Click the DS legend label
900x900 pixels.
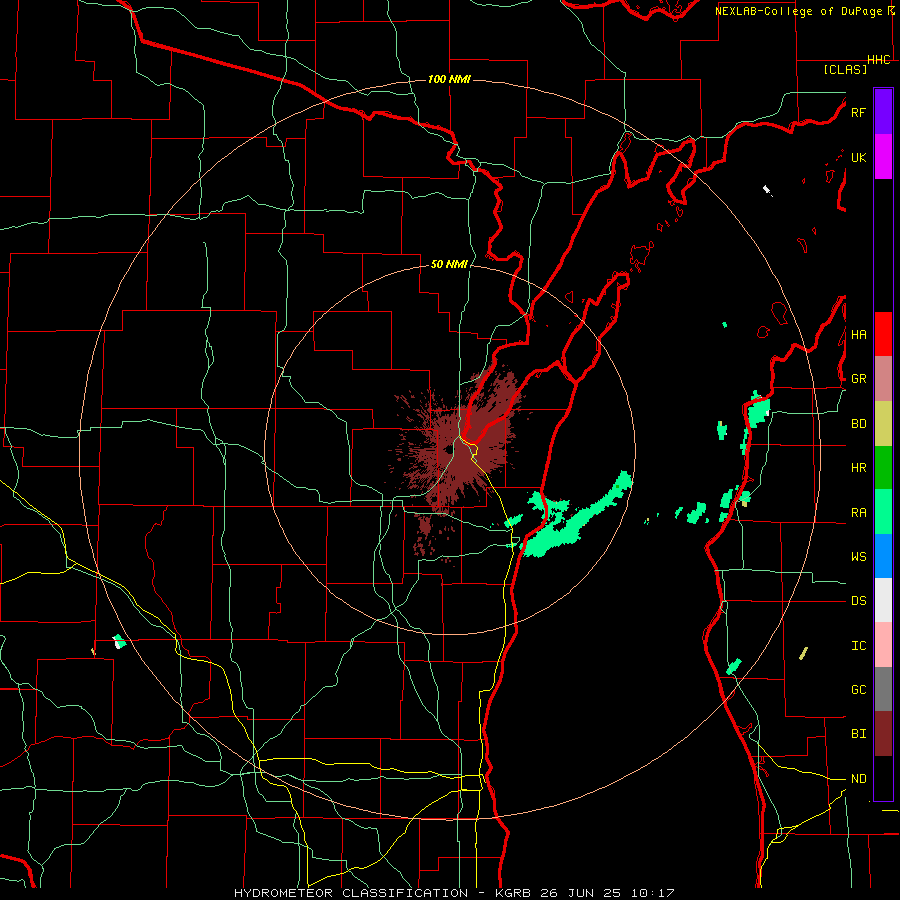tap(858, 601)
